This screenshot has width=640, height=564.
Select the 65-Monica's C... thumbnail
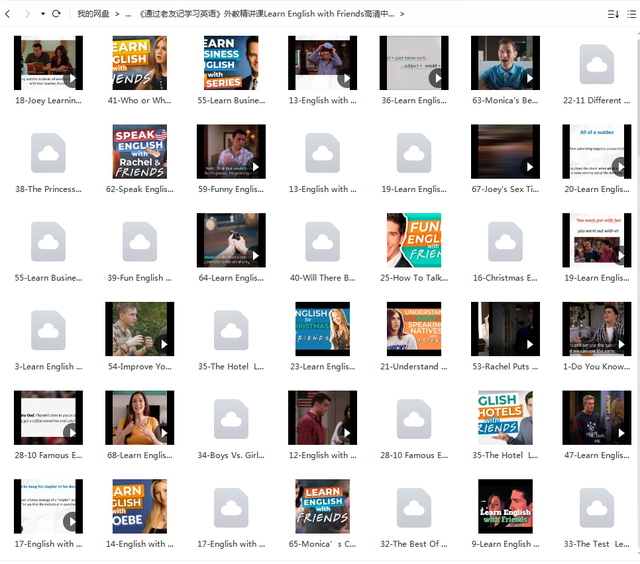click(x=322, y=506)
